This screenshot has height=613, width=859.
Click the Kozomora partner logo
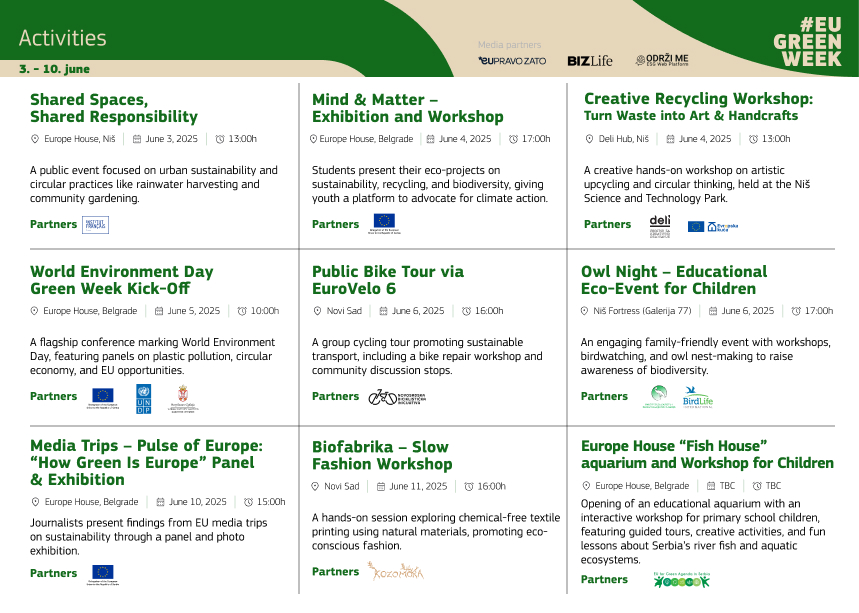click(396, 571)
